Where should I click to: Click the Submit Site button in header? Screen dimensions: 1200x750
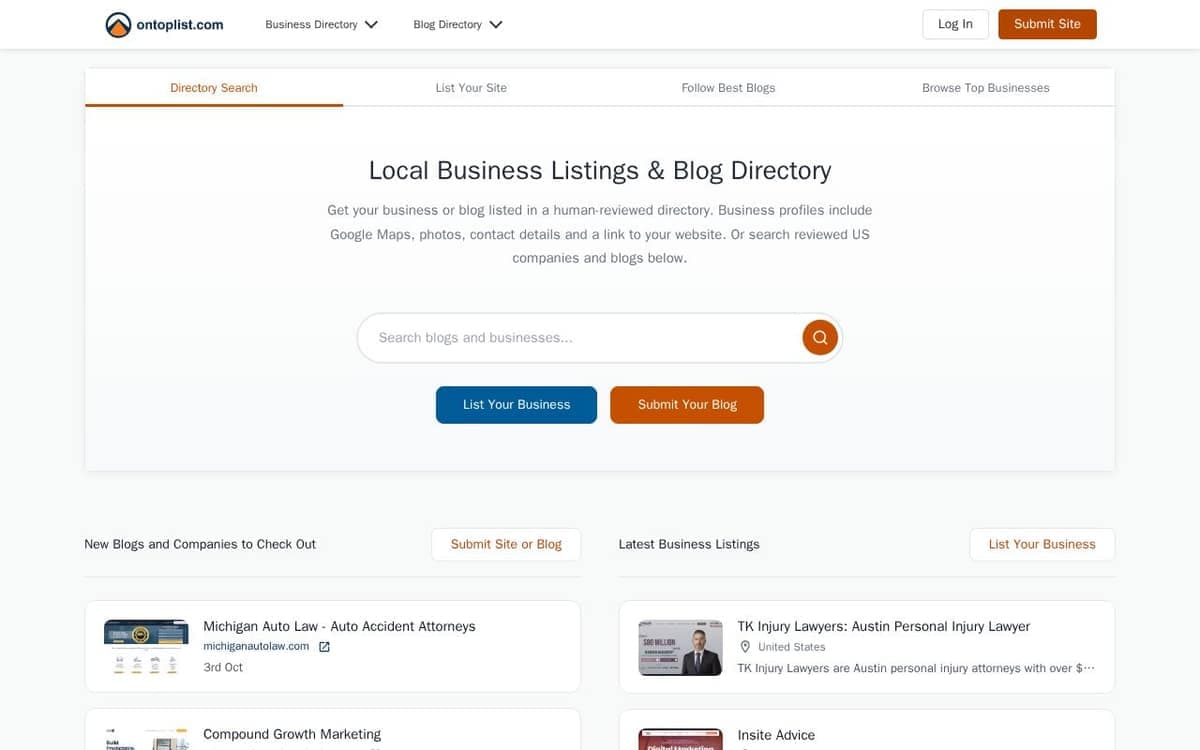pyautogui.click(x=1047, y=24)
